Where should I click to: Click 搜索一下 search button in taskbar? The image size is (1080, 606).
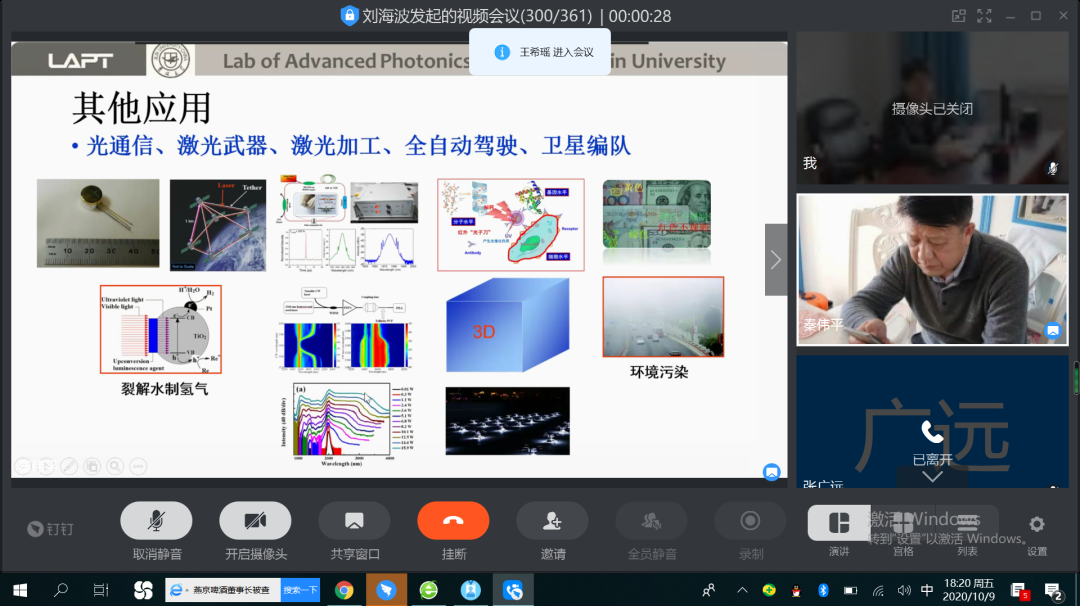pos(300,590)
